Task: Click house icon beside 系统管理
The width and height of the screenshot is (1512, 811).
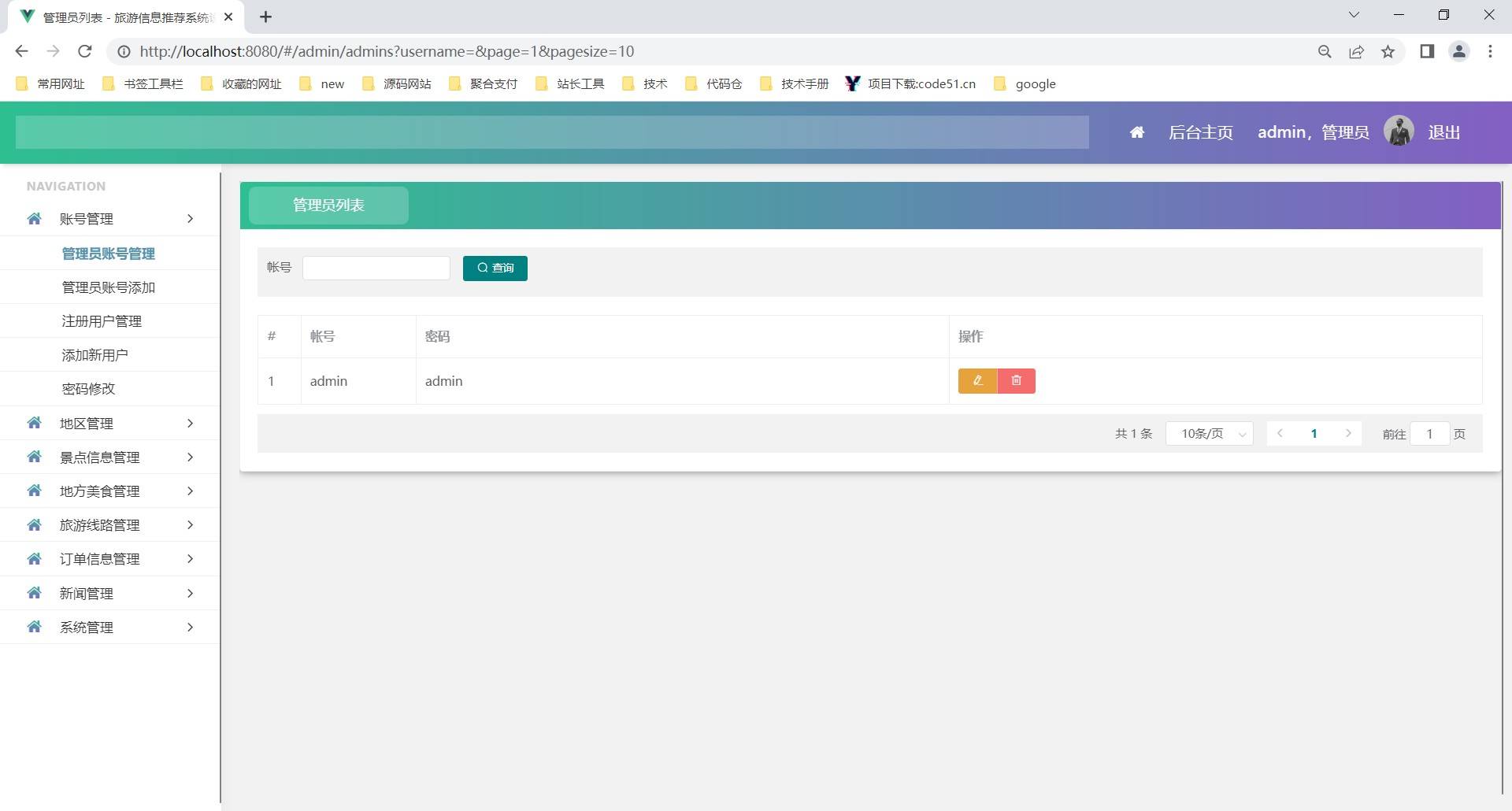Action: (34, 627)
